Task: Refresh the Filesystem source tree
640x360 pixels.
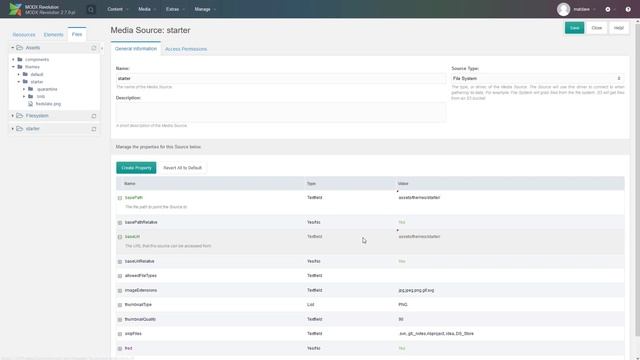Action: pyautogui.click(x=93, y=116)
